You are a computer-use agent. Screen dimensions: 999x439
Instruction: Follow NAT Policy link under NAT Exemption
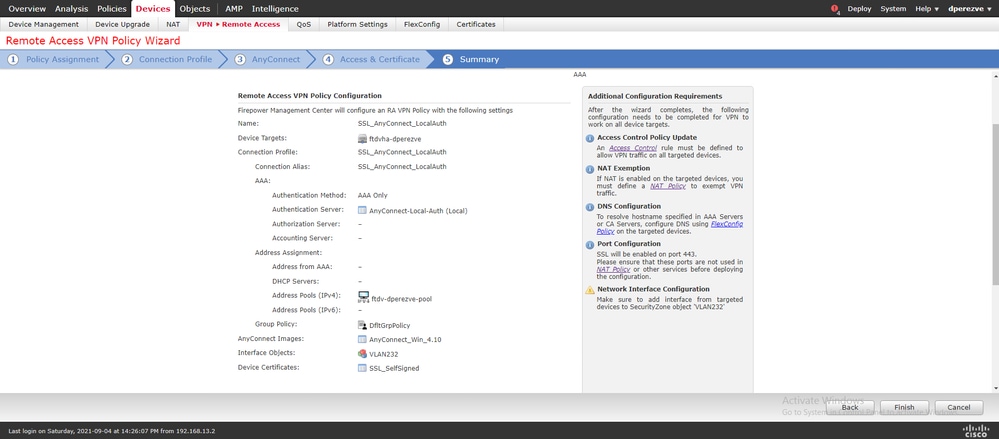[668, 186]
